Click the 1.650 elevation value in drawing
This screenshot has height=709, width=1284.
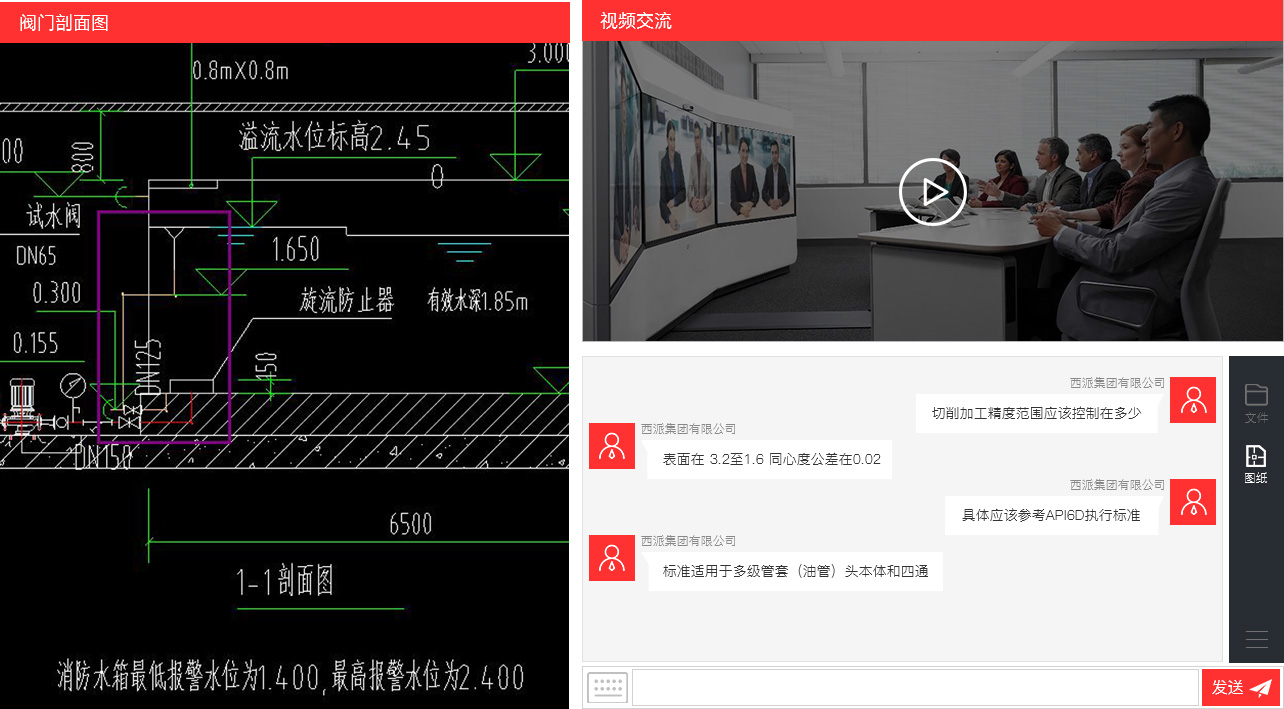point(296,249)
